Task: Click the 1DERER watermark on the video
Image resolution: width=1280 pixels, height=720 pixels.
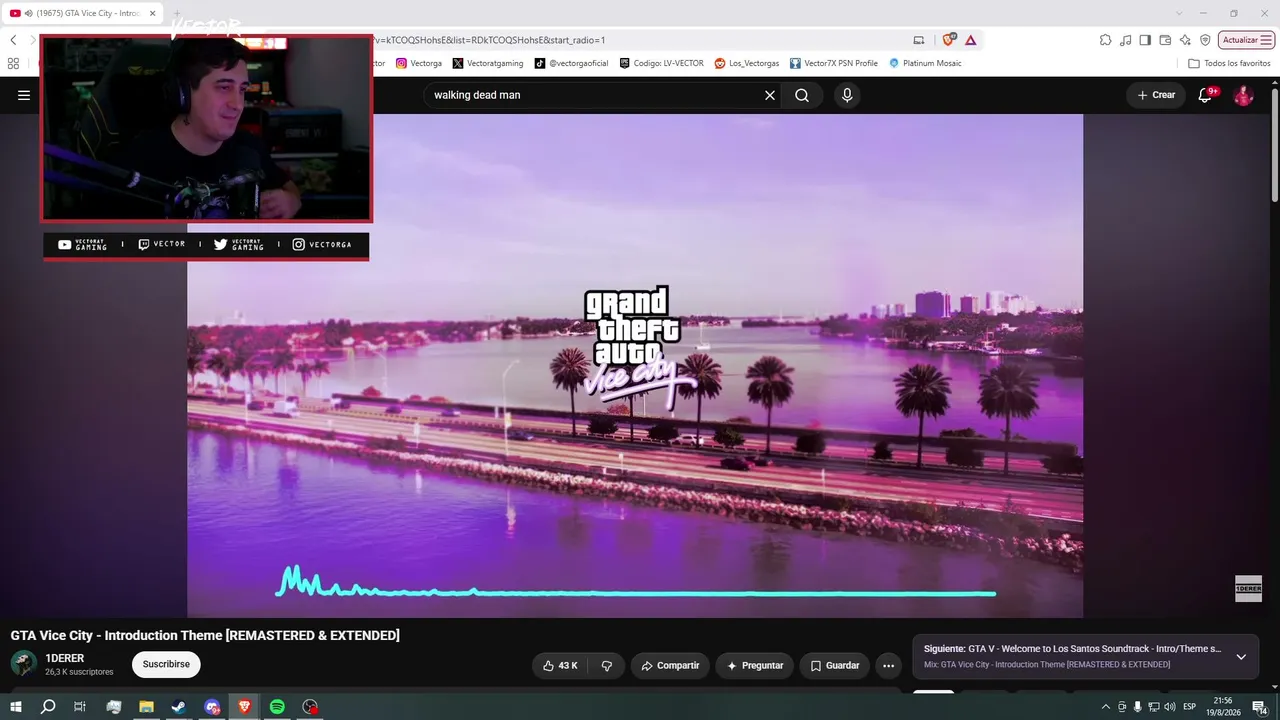Action: coord(1248,588)
